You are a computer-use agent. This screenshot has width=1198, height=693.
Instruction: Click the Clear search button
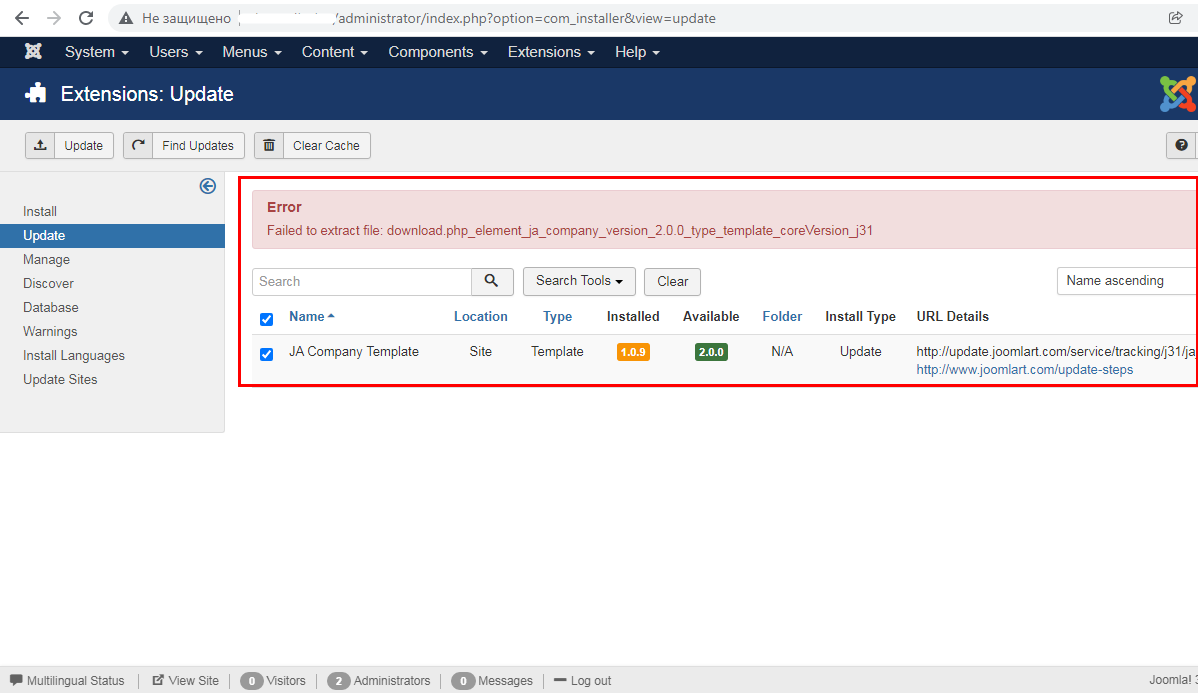click(x=672, y=281)
